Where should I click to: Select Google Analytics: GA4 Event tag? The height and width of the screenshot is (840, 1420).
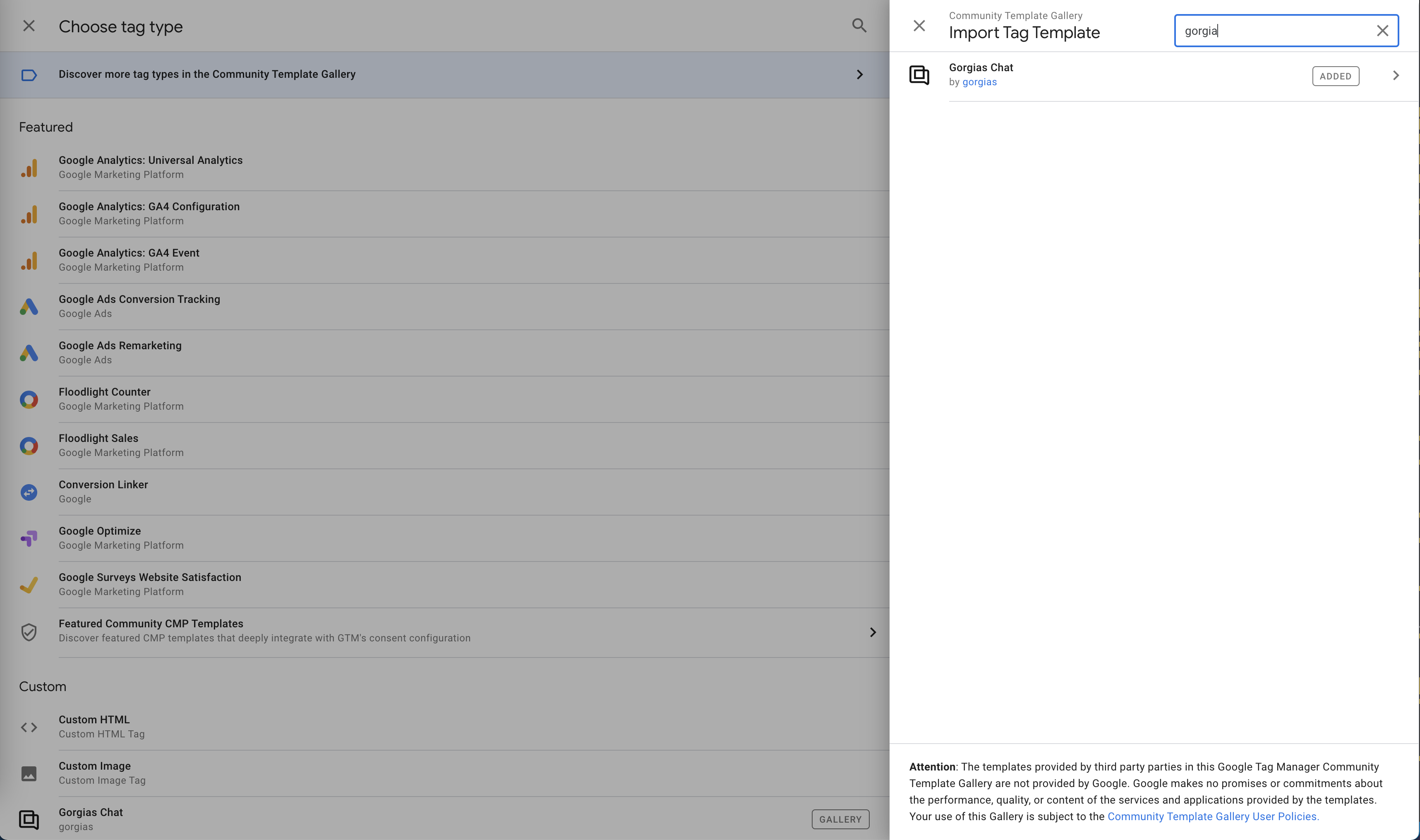[129, 253]
